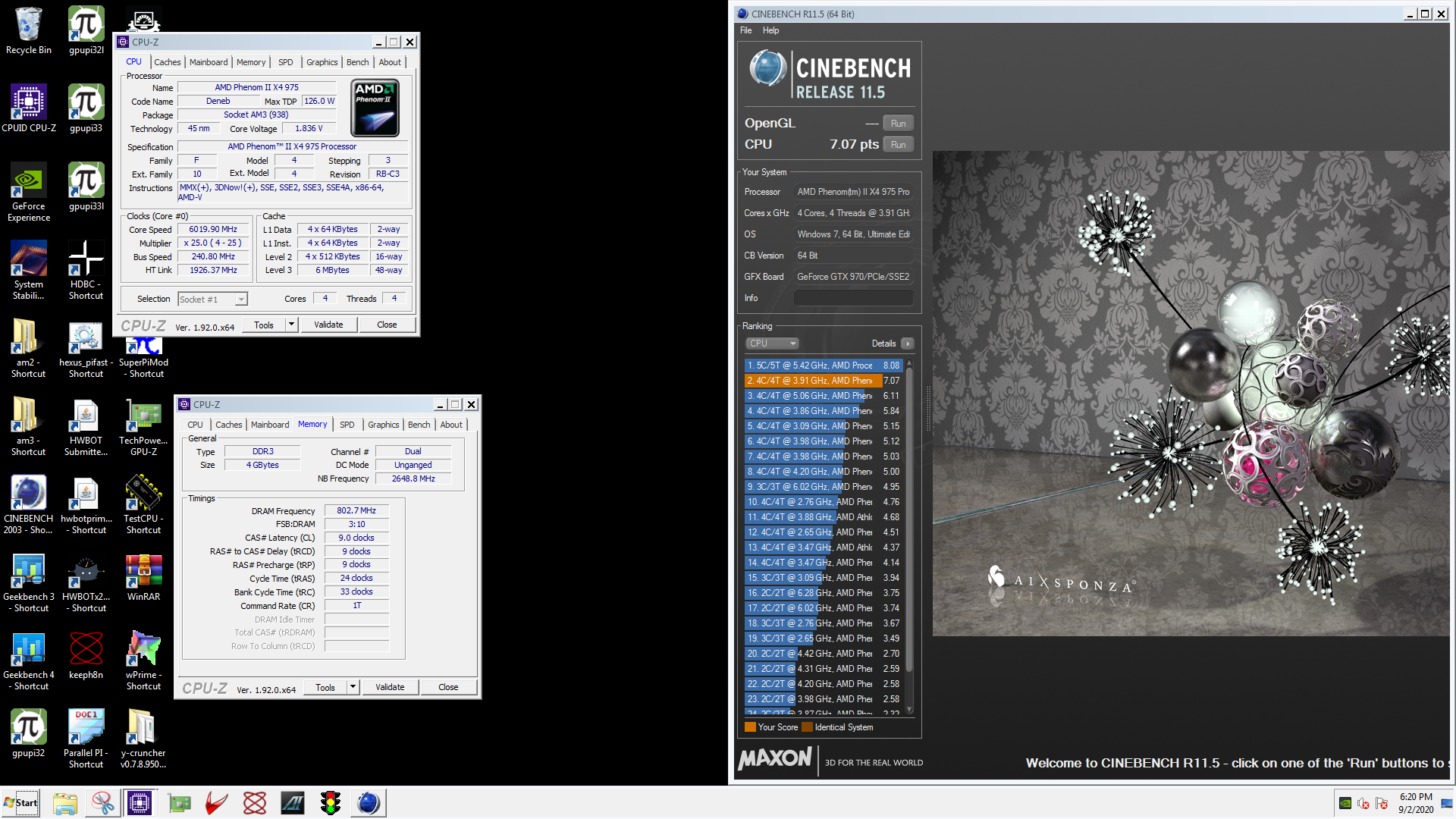Launch gpupi33l desktop shortcut
This screenshot has width=1456, height=819.
86,187
